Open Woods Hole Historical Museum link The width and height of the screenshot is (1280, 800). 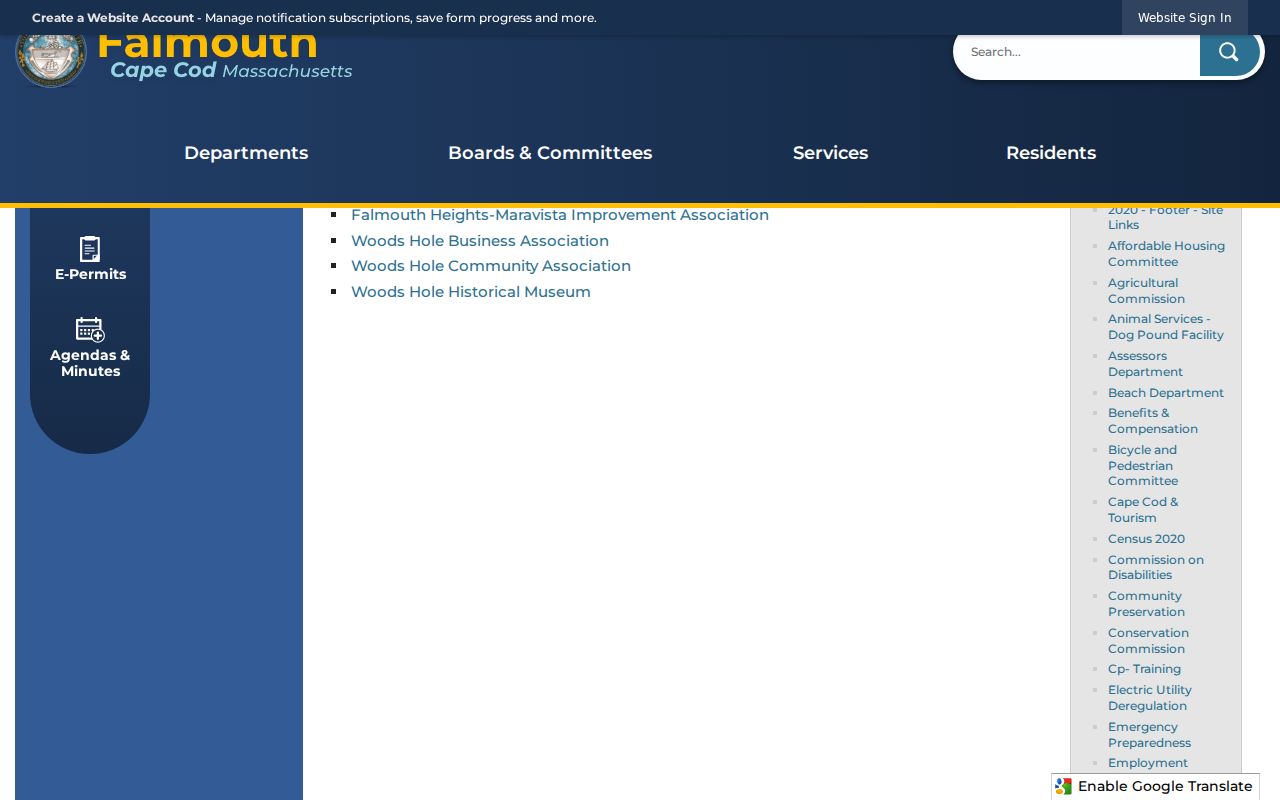click(471, 292)
